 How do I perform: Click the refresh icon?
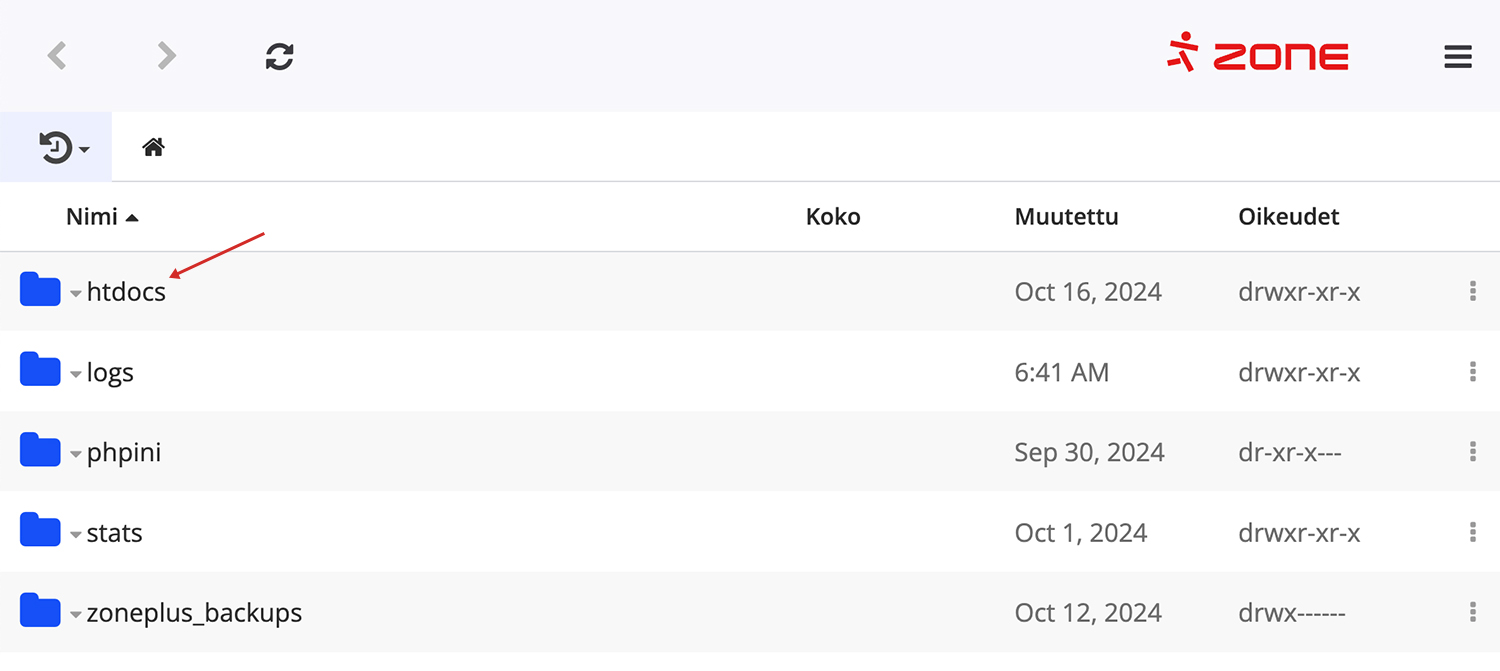(x=279, y=56)
